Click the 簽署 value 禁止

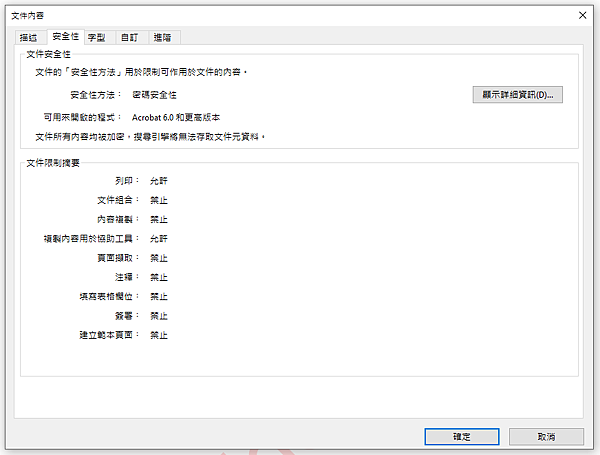(x=159, y=316)
